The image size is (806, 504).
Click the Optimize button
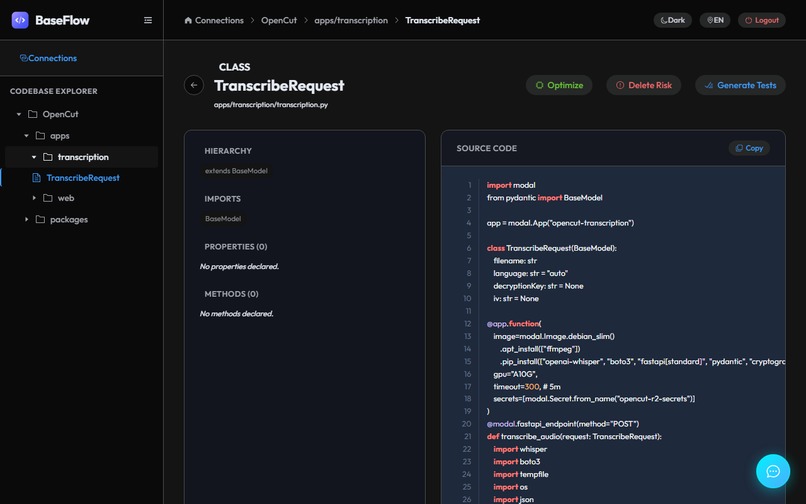[559, 85]
